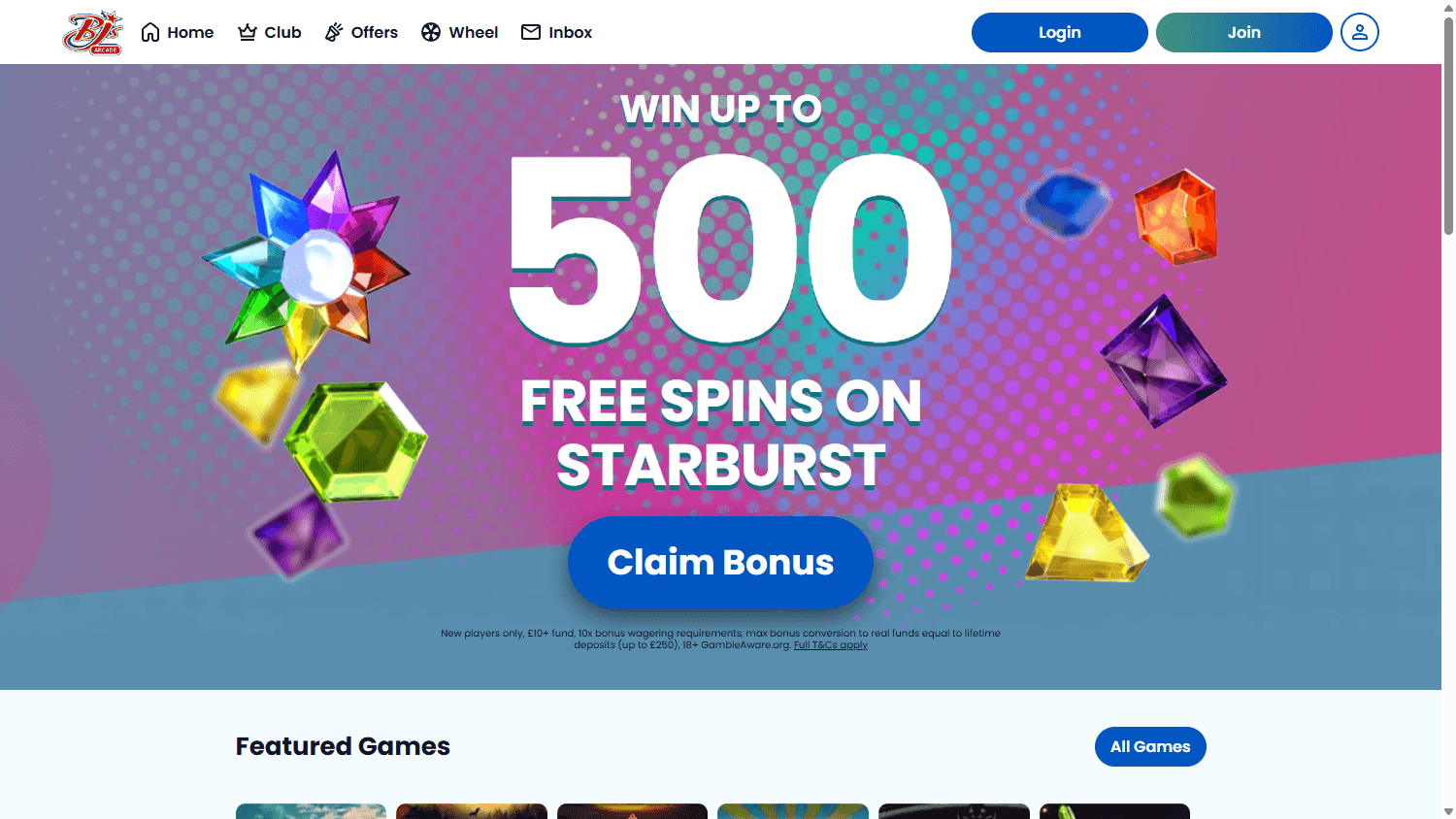Click the BJ's Arcade logo
This screenshot has height=819, width=1456.
point(93,32)
